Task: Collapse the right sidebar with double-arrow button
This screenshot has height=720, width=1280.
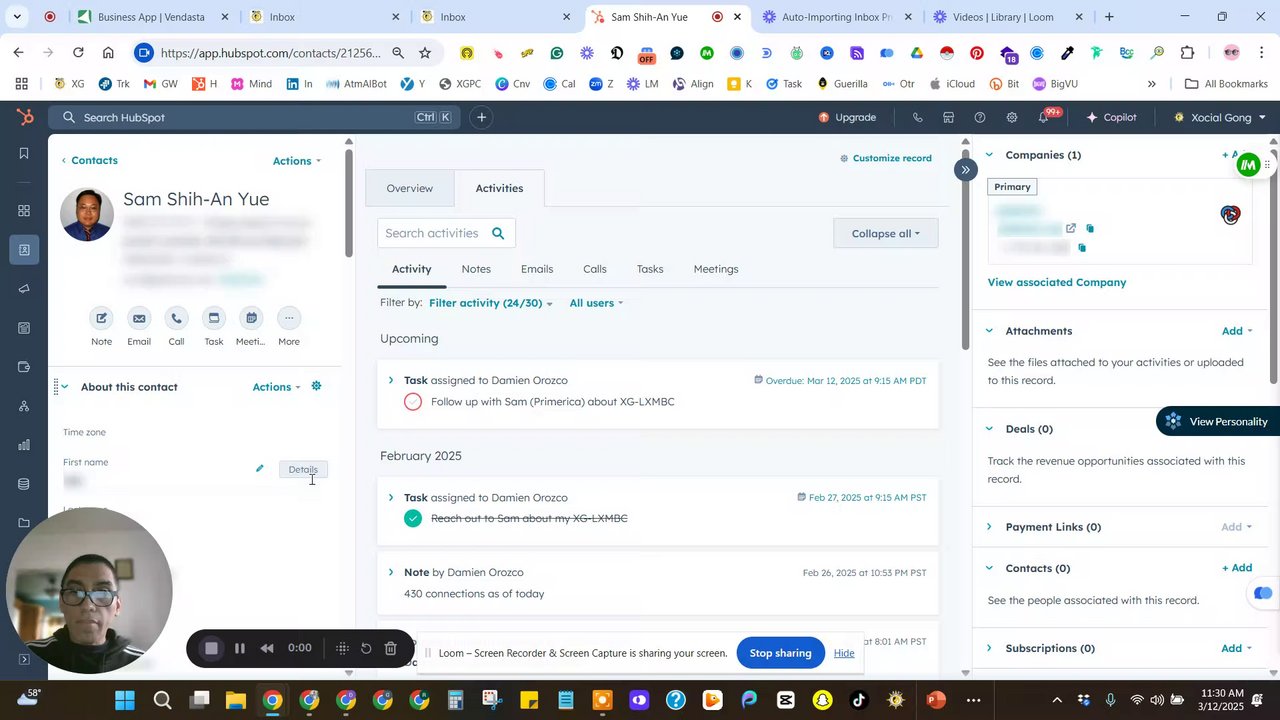Action: click(965, 169)
